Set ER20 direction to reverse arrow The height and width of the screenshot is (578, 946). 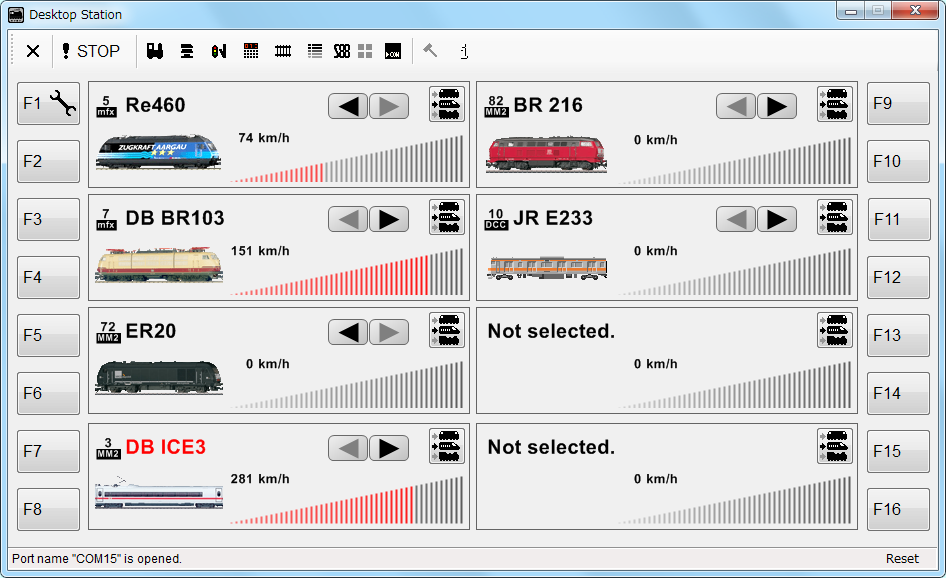pos(348,332)
